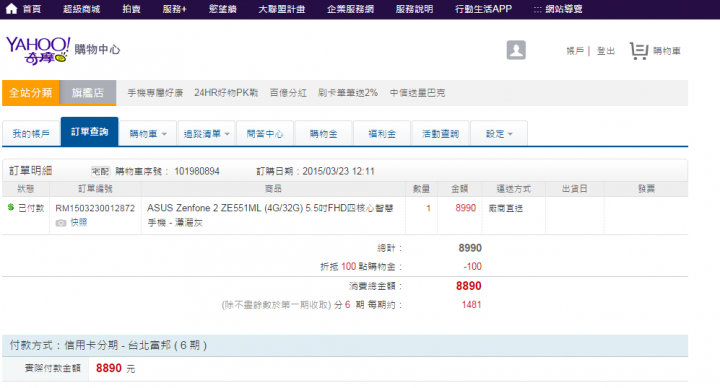The image size is (720, 388).
Task: Open 行動生活APP in top navigation
Action: click(x=484, y=9)
